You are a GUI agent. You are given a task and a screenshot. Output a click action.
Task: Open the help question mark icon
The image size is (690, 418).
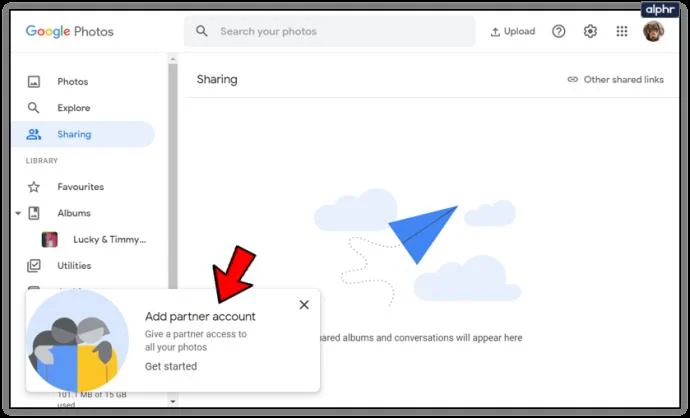point(558,31)
